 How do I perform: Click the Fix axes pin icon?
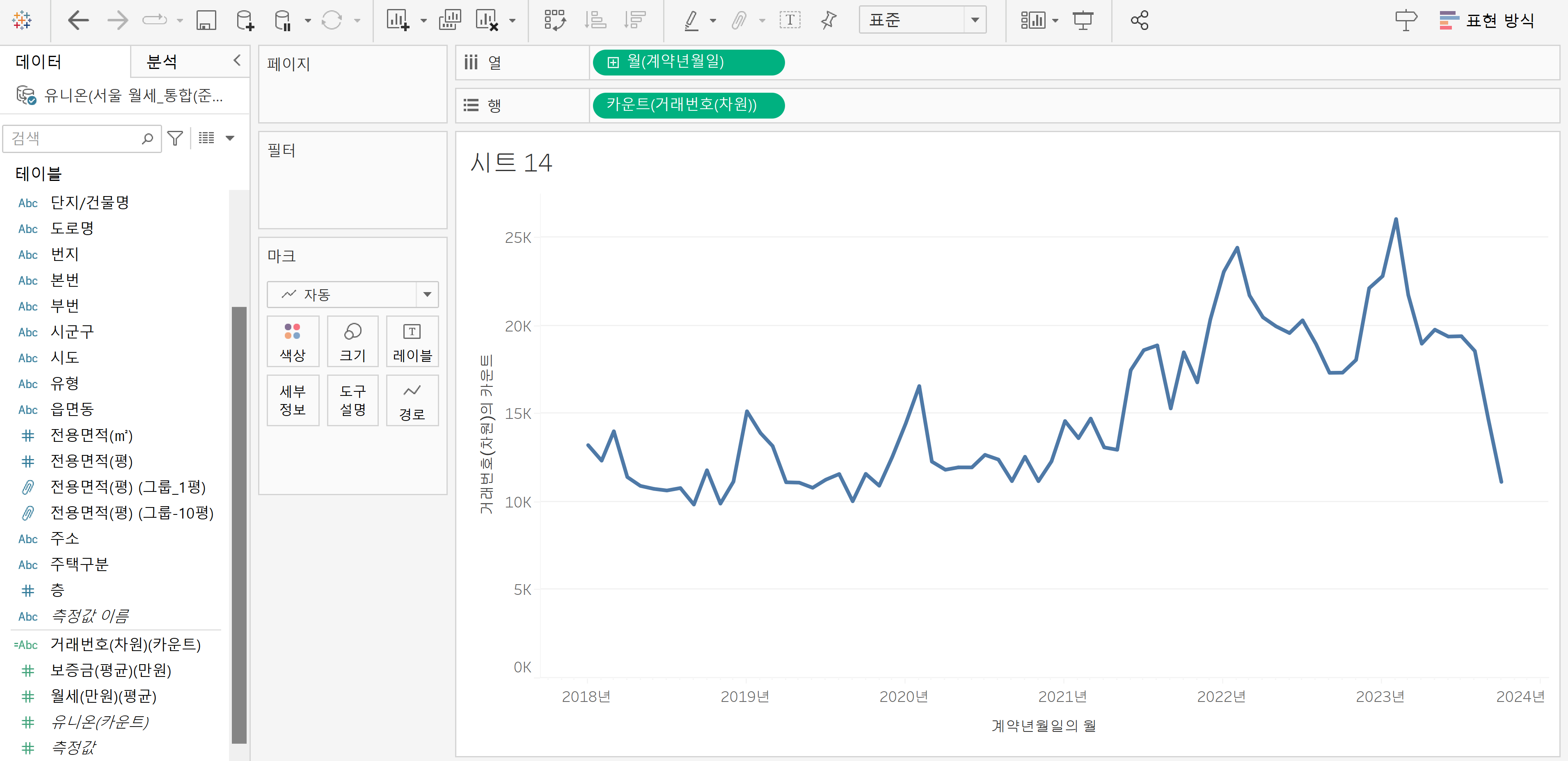[828, 21]
